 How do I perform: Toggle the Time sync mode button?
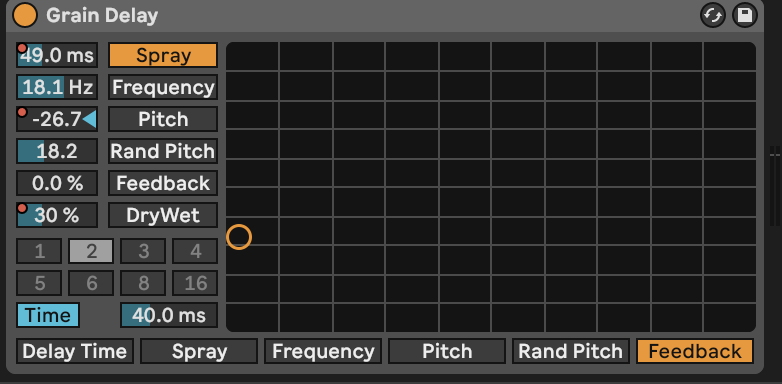[48, 315]
